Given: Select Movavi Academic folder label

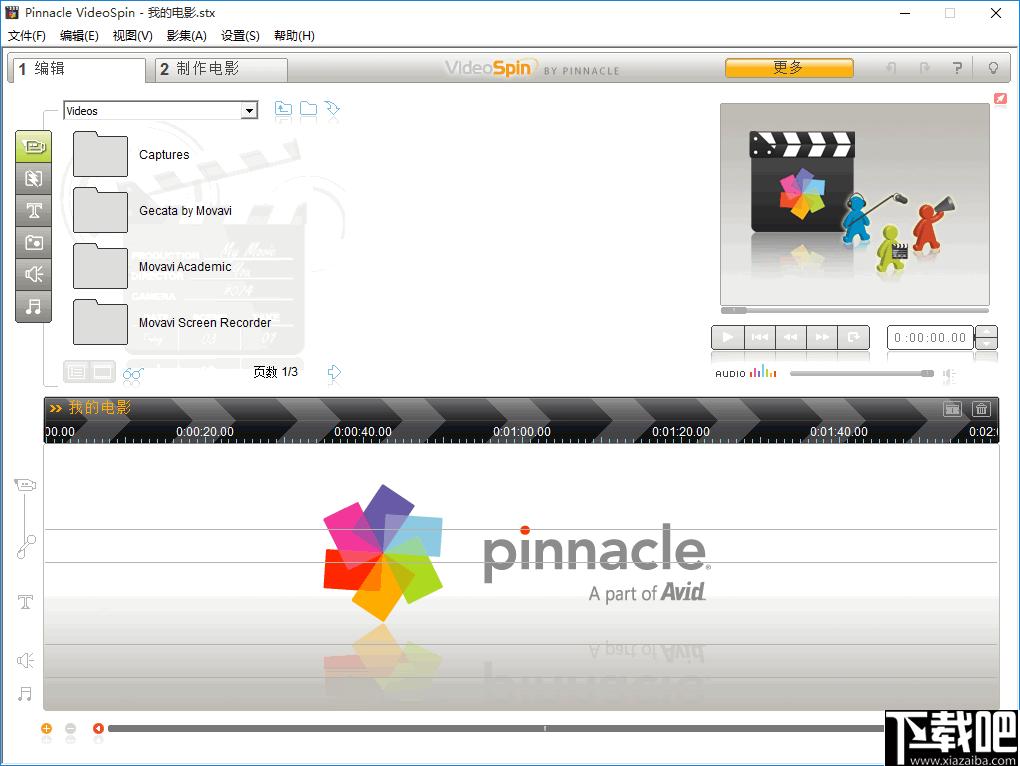Looking at the screenshot, I should pos(185,267).
